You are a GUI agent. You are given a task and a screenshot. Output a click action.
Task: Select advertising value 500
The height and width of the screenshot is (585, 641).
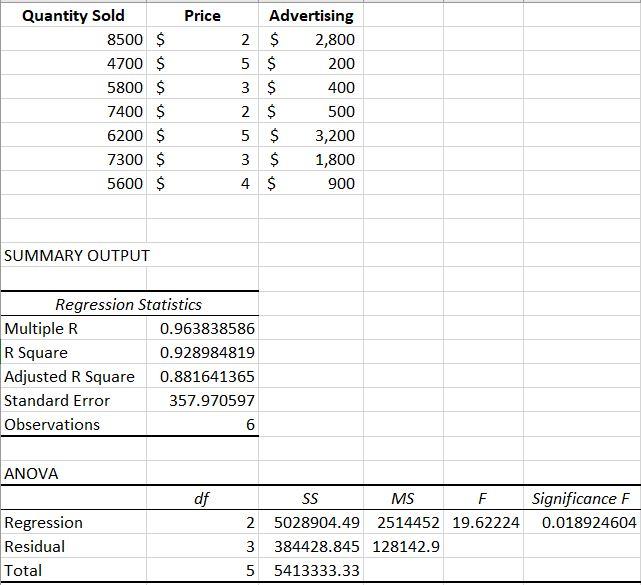(x=311, y=111)
